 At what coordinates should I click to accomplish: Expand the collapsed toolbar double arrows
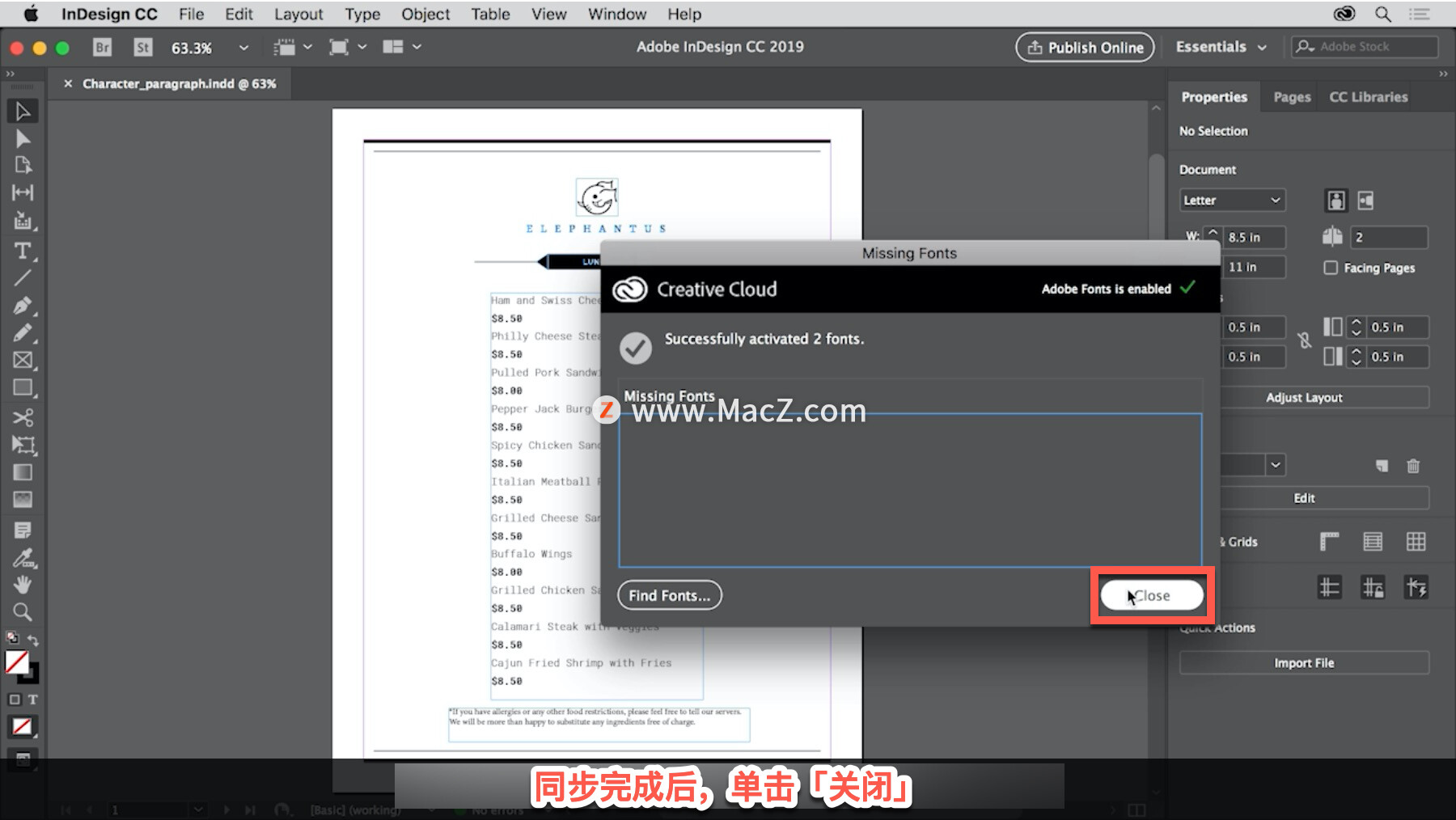tap(11, 74)
